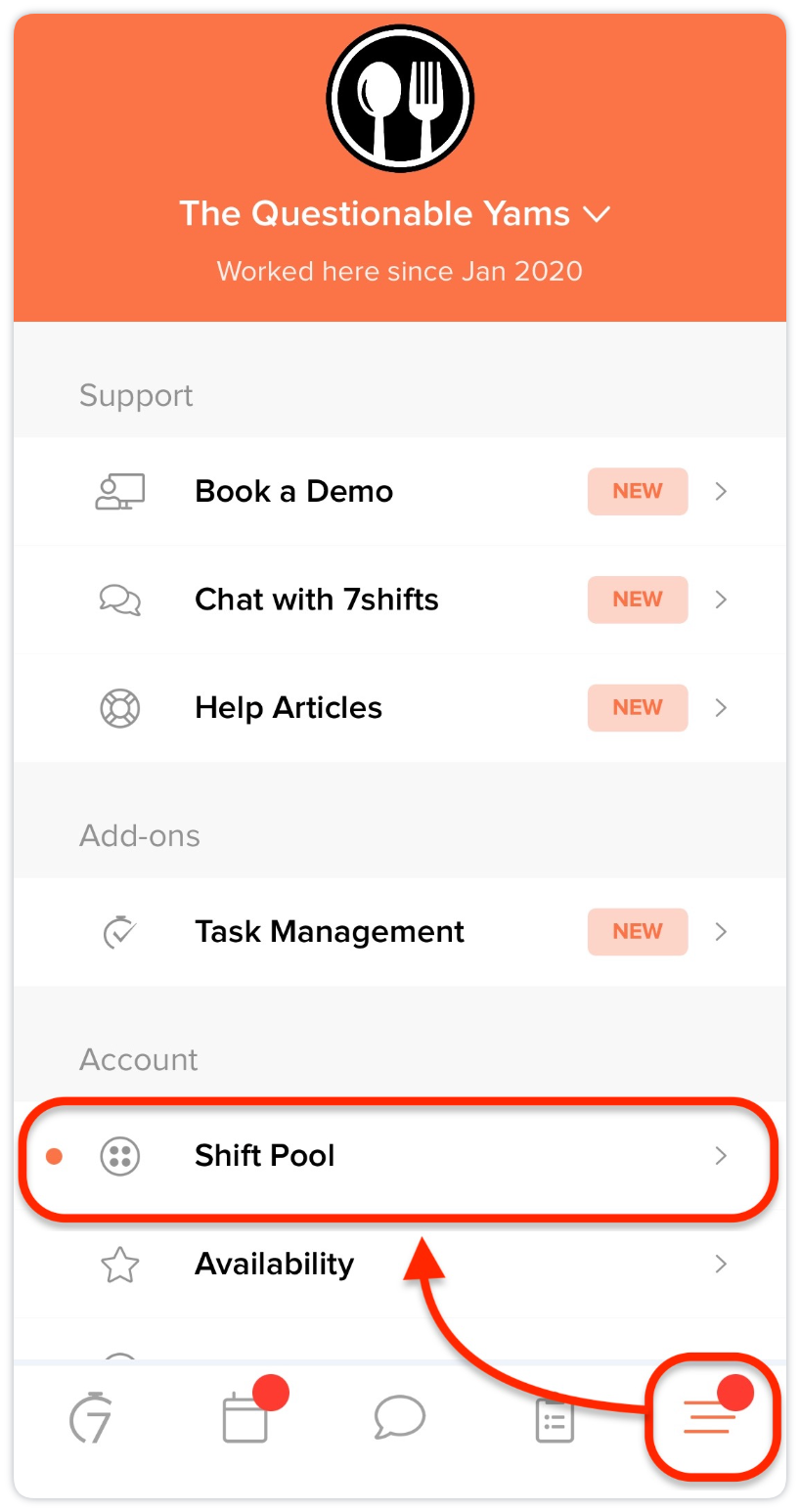Open Chat with 7shifts
This screenshot has height=1512, width=800.
click(400, 600)
